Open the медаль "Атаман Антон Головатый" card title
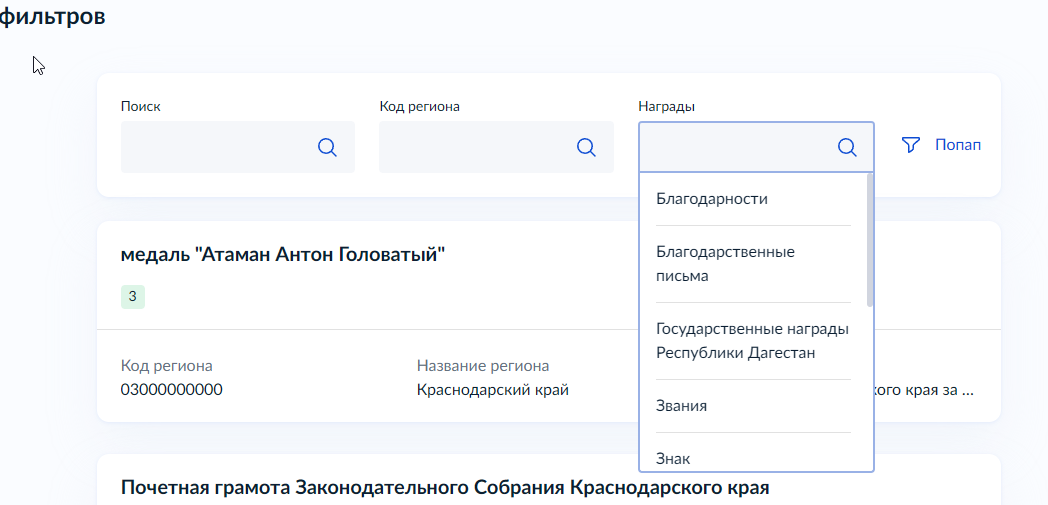 [x=282, y=254]
